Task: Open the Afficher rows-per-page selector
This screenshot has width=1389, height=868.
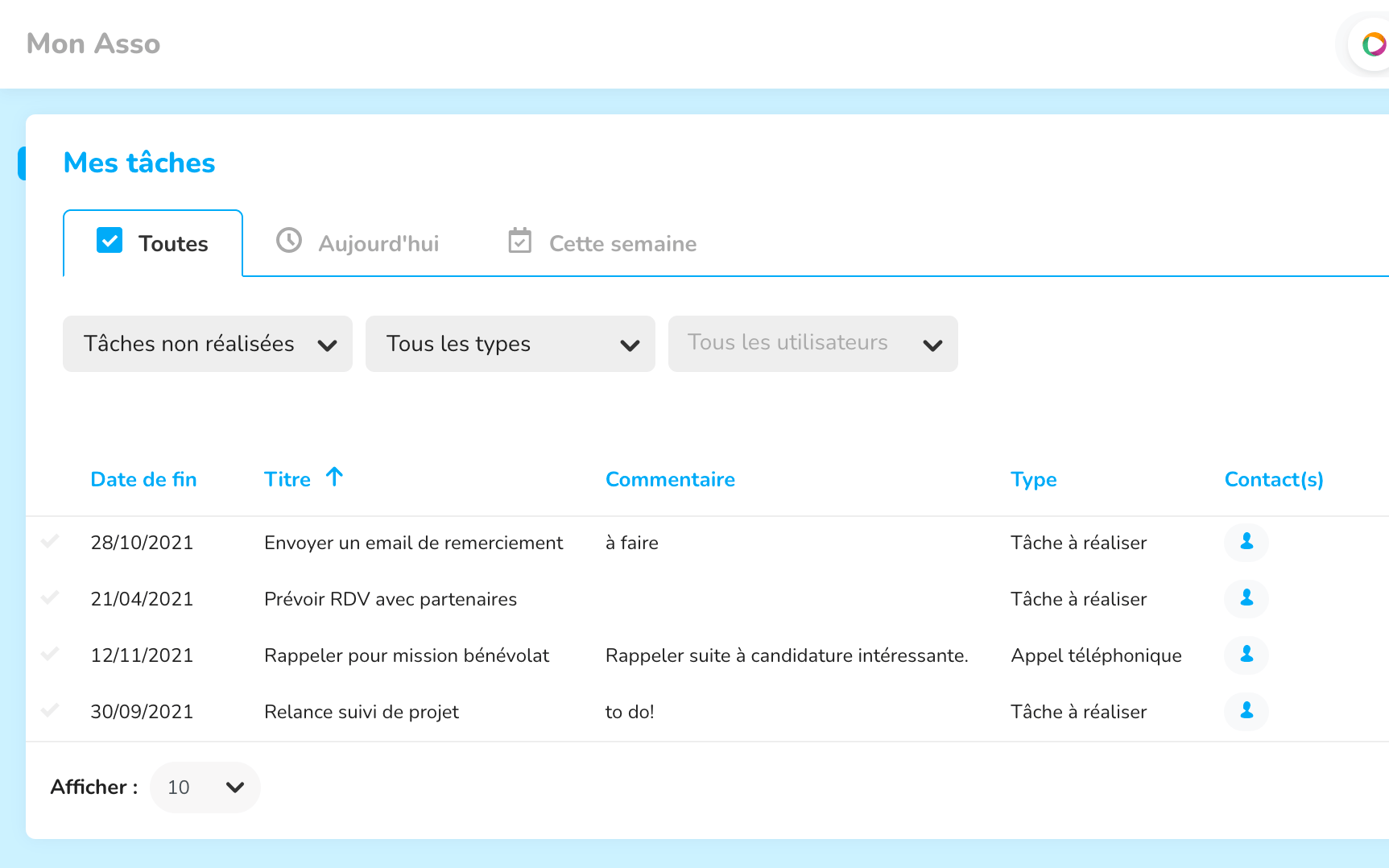Action: point(205,787)
